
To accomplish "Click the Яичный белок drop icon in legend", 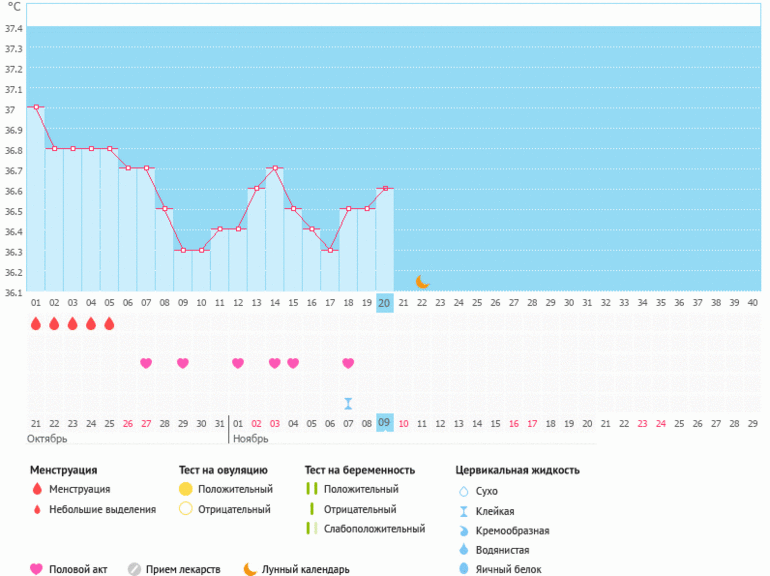I will coord(462,569).
